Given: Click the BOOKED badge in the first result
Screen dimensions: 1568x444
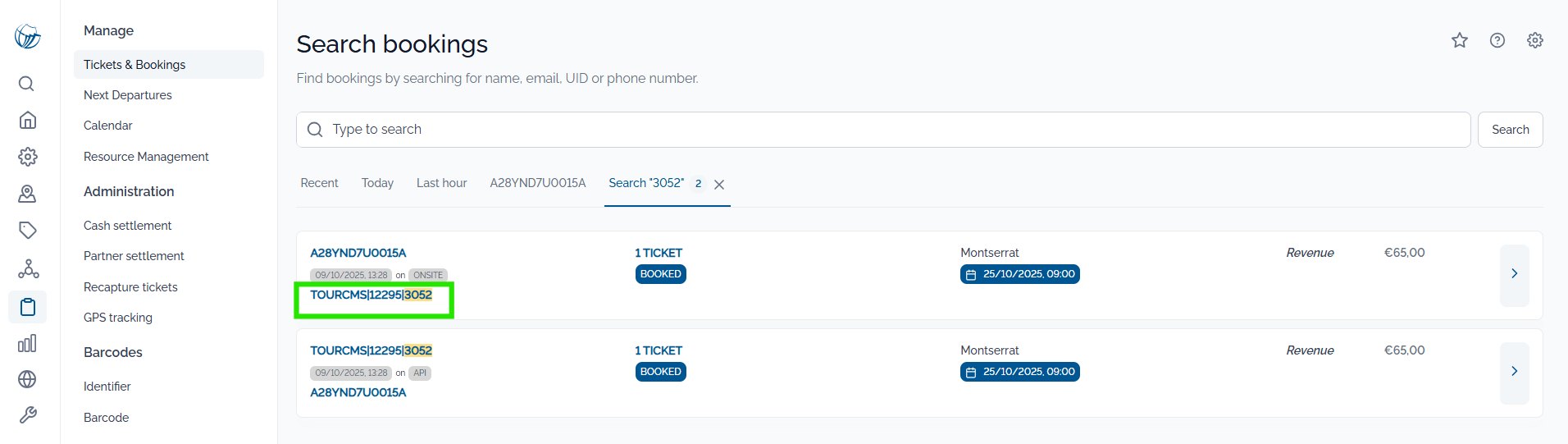Looking at the screenshot, I should [x=661, y=274].
